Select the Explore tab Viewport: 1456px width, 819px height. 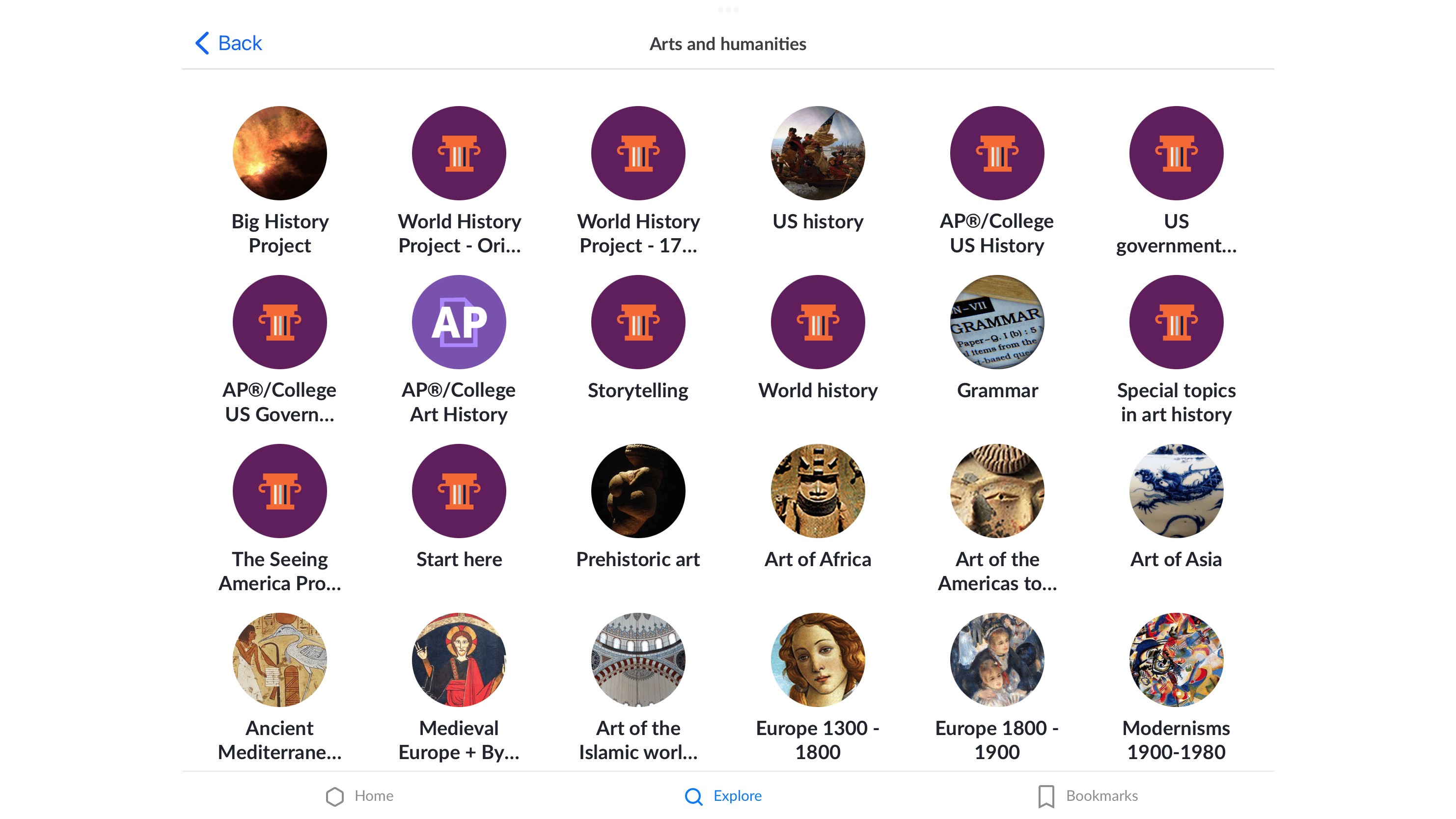pos(723,796)
